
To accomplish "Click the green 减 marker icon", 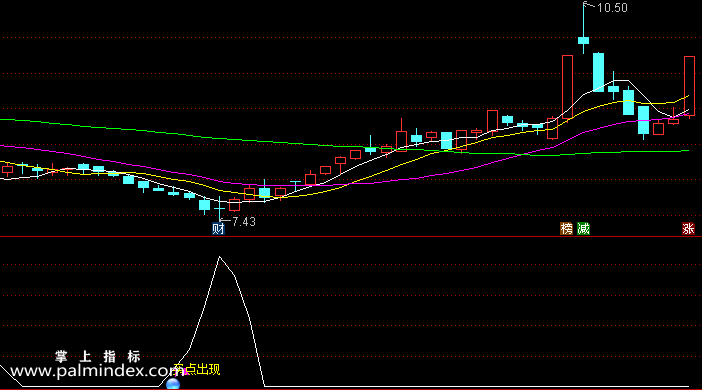I will coord(583,229).
